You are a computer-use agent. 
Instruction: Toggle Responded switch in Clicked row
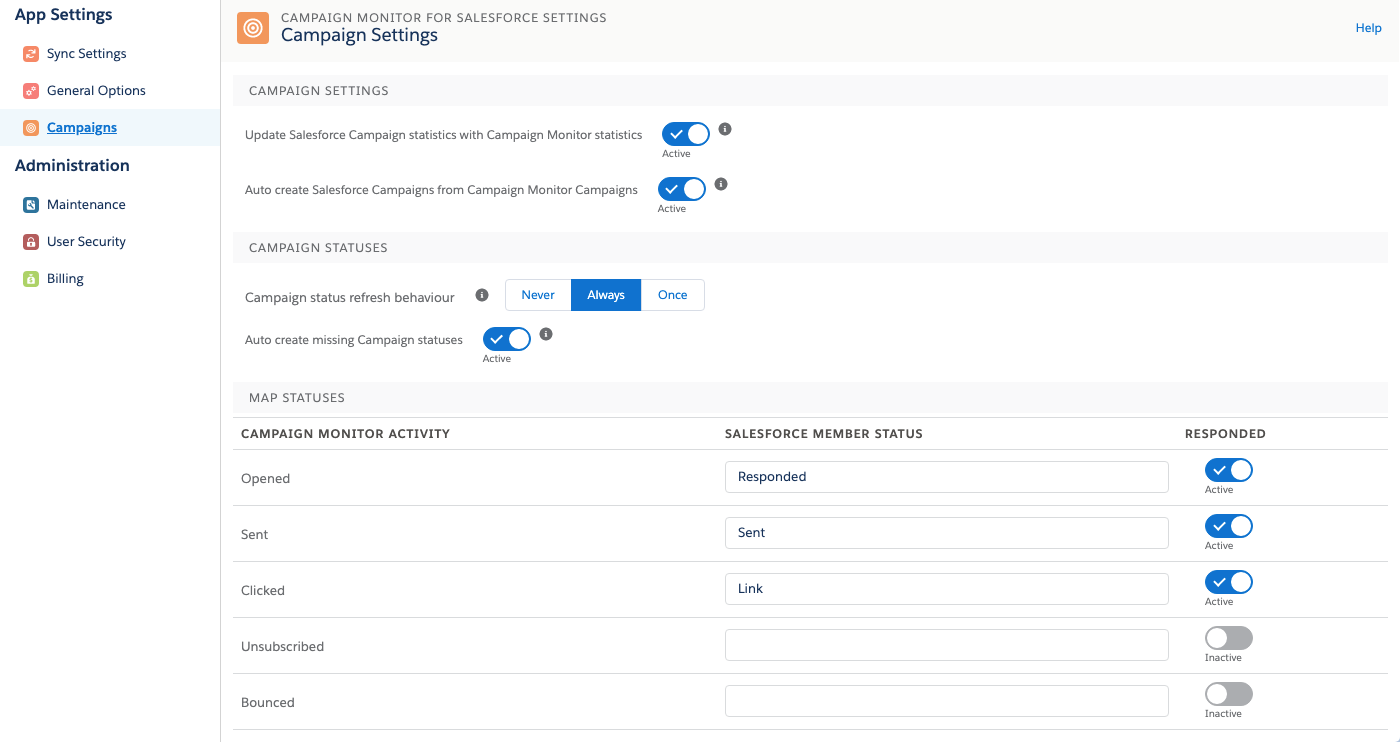(x=1229, y=582)
